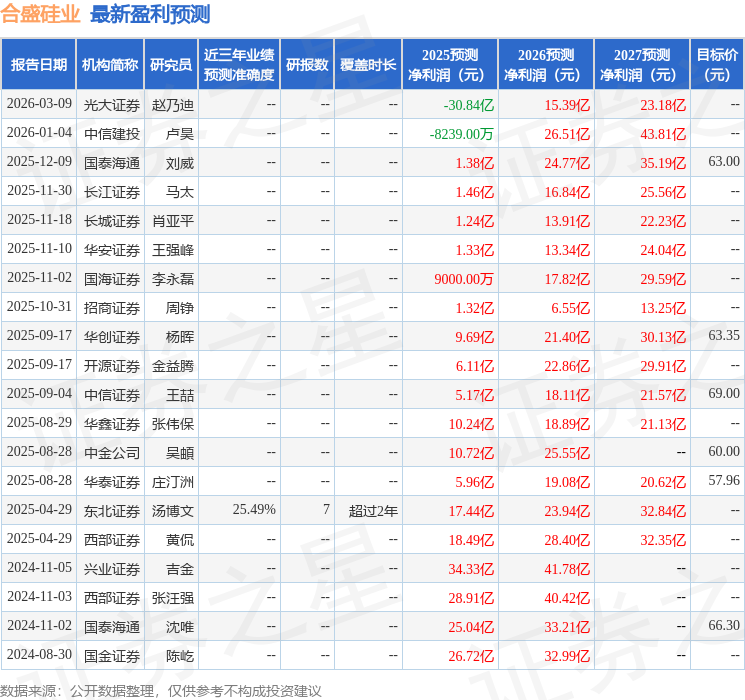Open the 中信建投 institution entry

pos(111,133)
